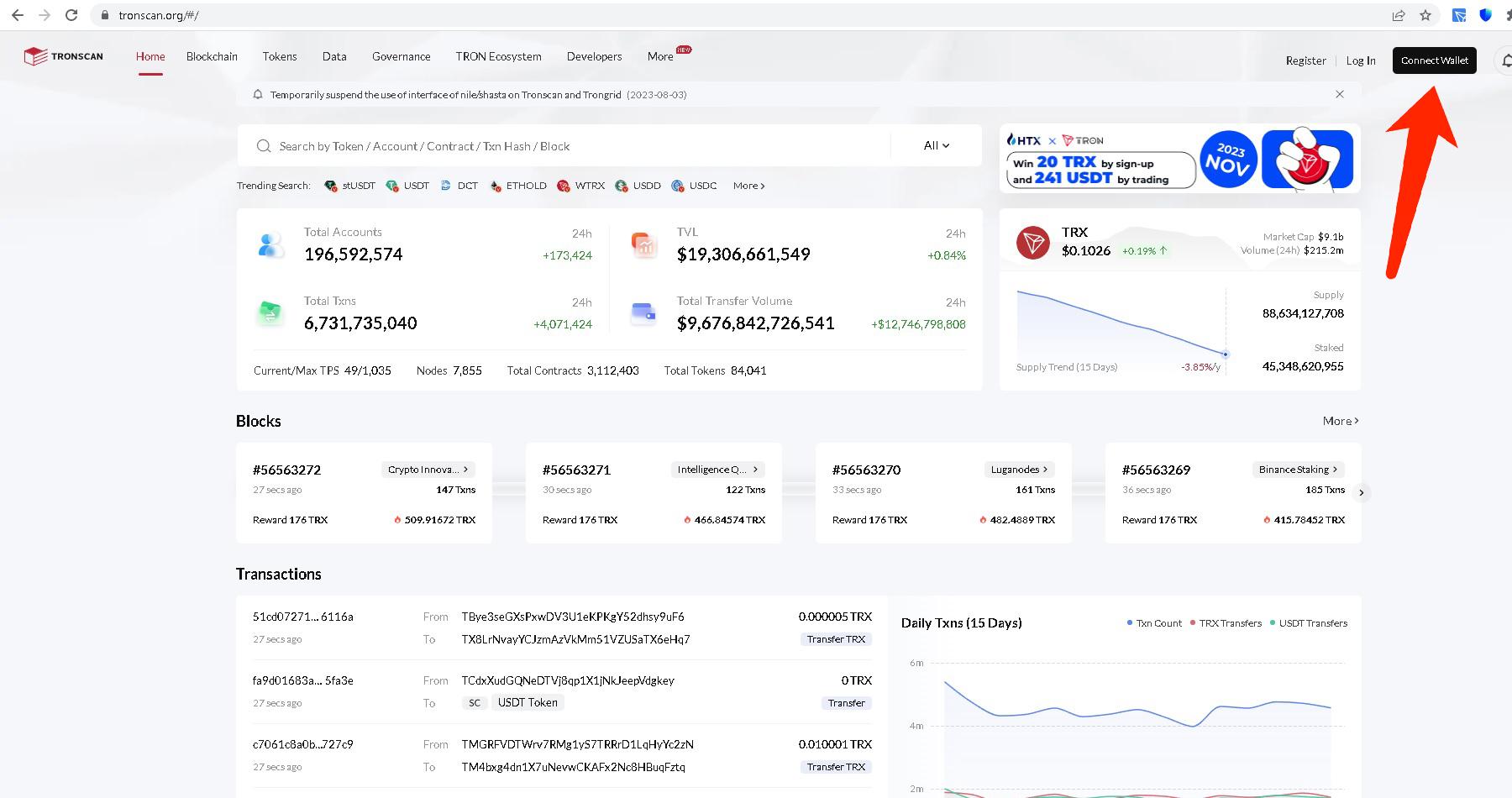Open Intelligence Q... producer tag
The height and width of the screenshot is (798, 1512).
pyautogui.click(x=718, y=470)
